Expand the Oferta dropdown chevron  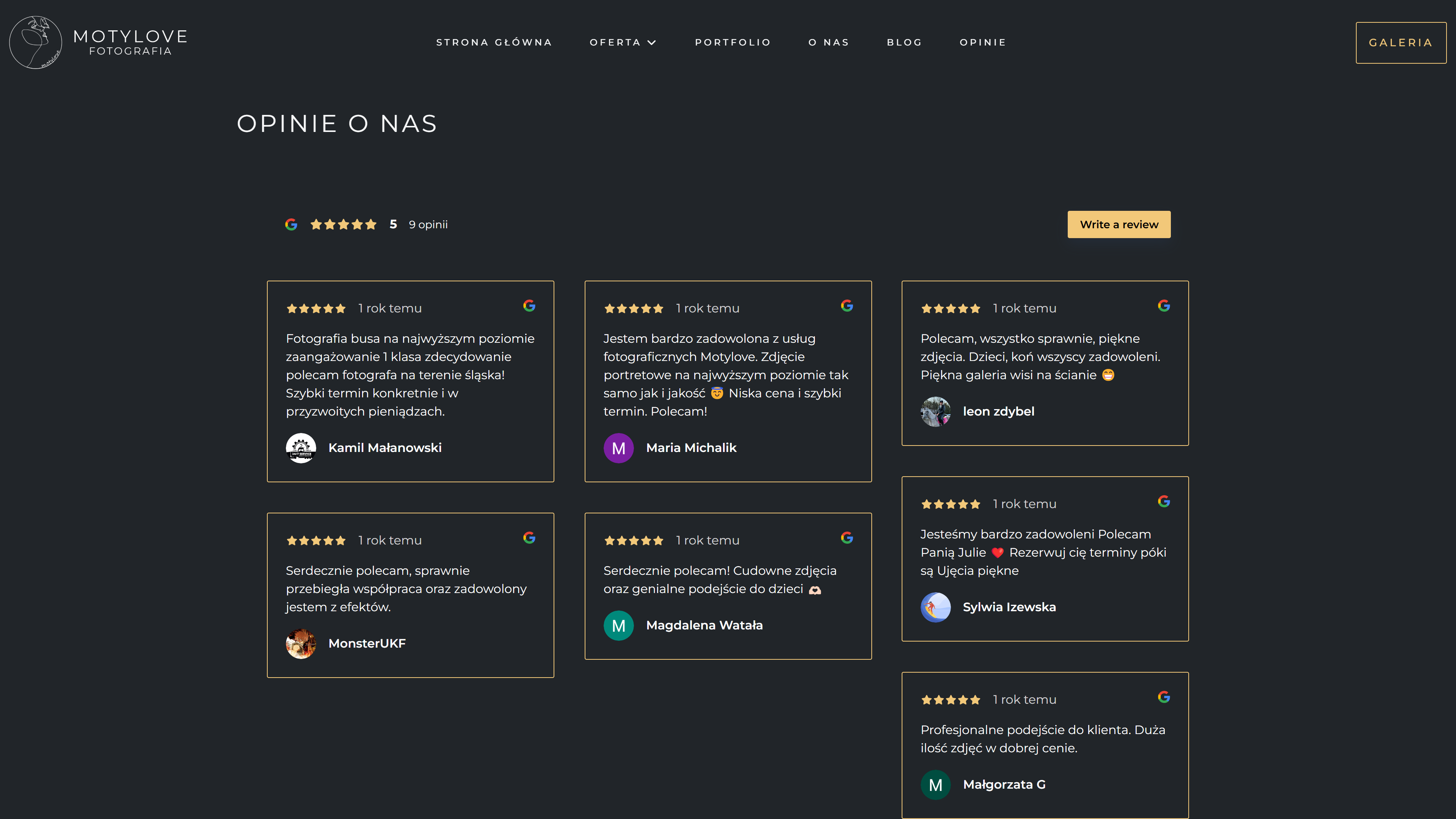pos(652,42)
